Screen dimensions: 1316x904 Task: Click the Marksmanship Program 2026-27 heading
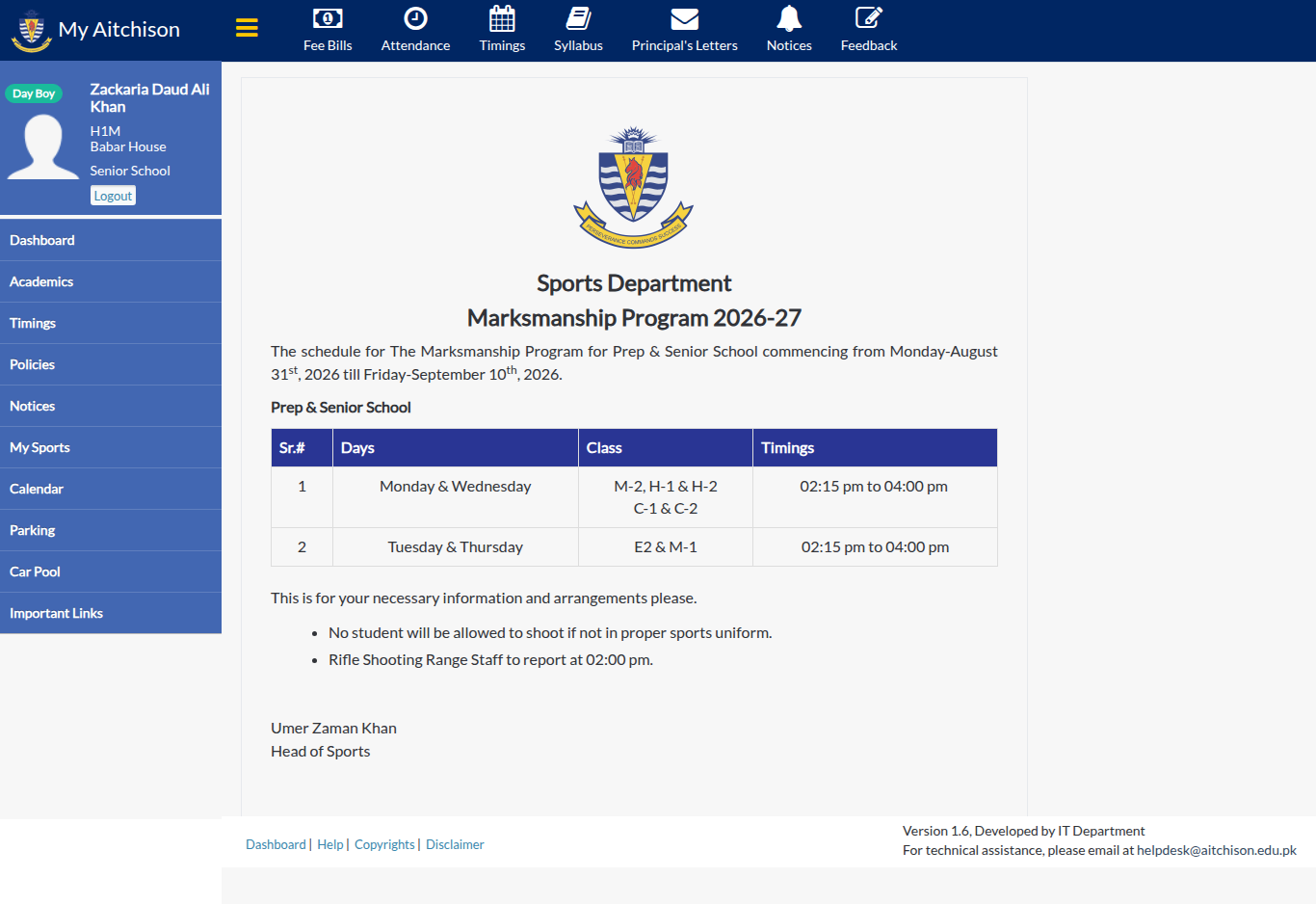pyautogui.click(x=634, y=318)
